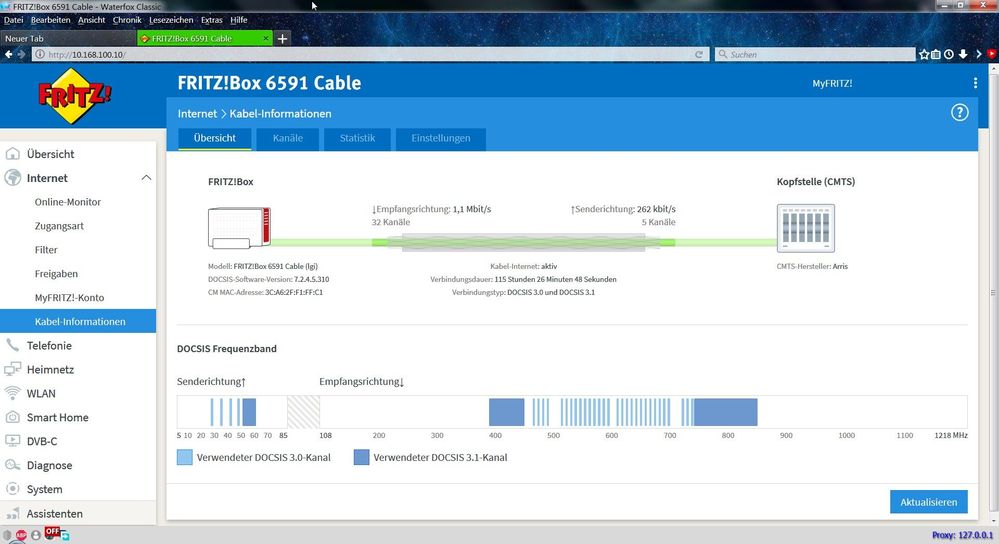Click the grey user icon in status bar
Image resolution: width=999 pixels, height=544 pixels.
36,535
